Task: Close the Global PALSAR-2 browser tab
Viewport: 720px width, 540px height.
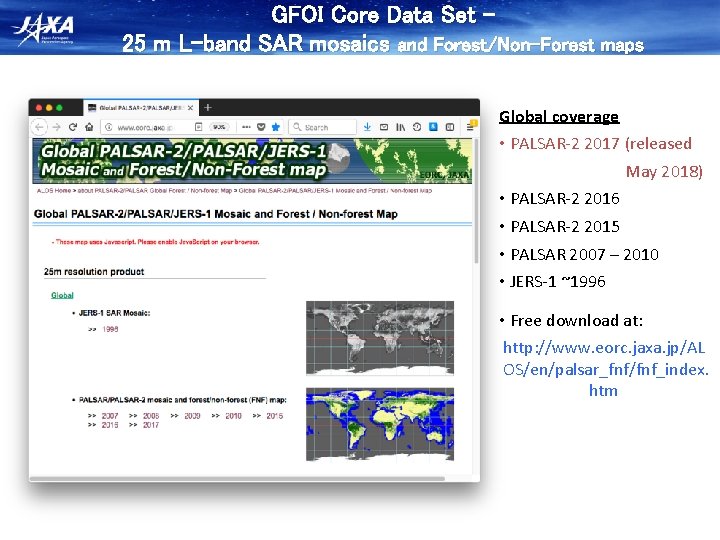Action: click(x=190, y=108)
